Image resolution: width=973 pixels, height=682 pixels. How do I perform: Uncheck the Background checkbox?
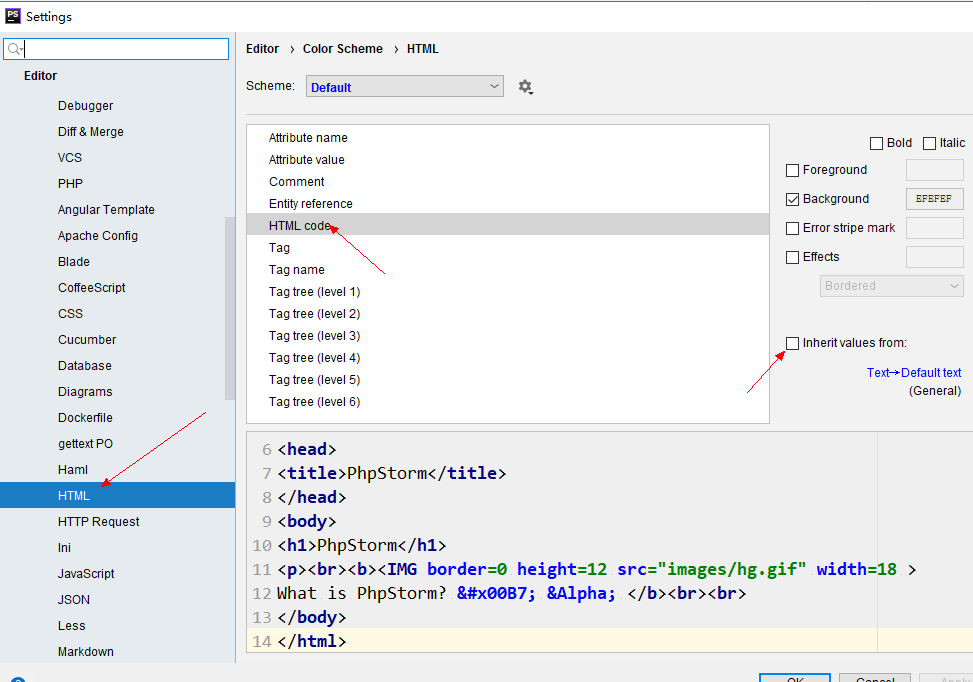792,199
